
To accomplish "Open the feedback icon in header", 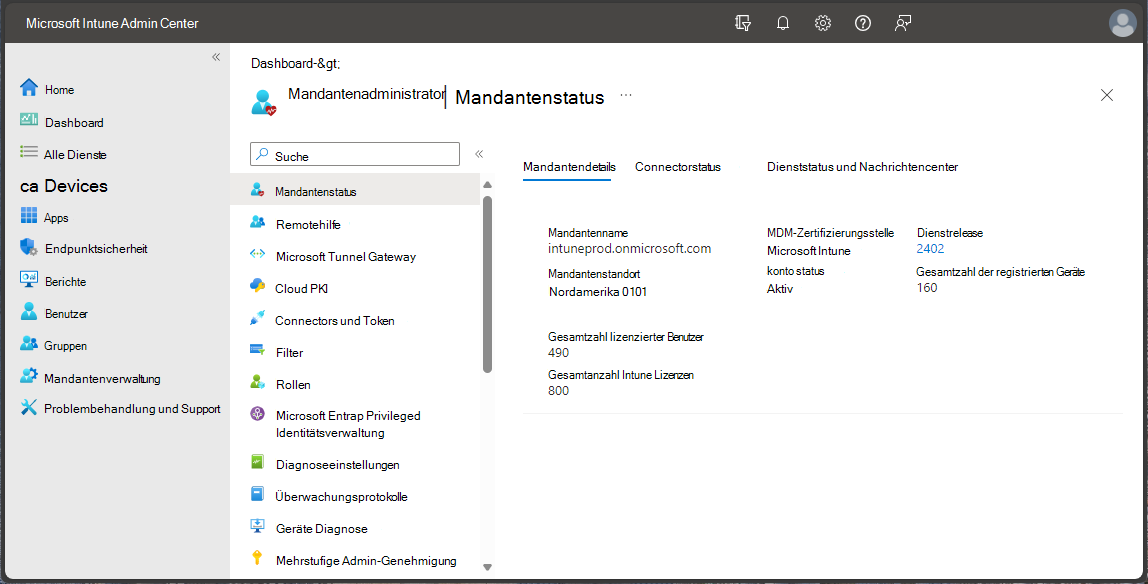I will (x=903, y=23).
